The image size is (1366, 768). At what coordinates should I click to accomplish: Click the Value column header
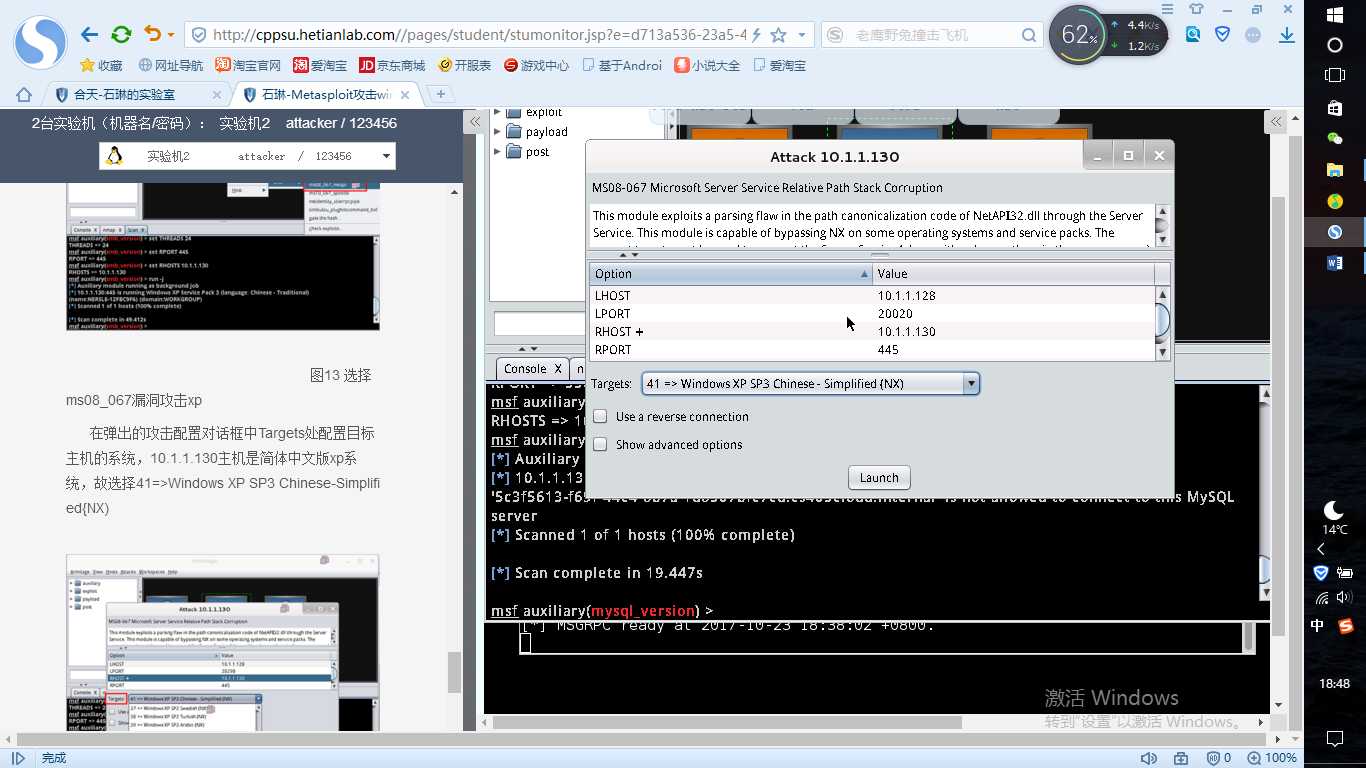click(1013, 273)
